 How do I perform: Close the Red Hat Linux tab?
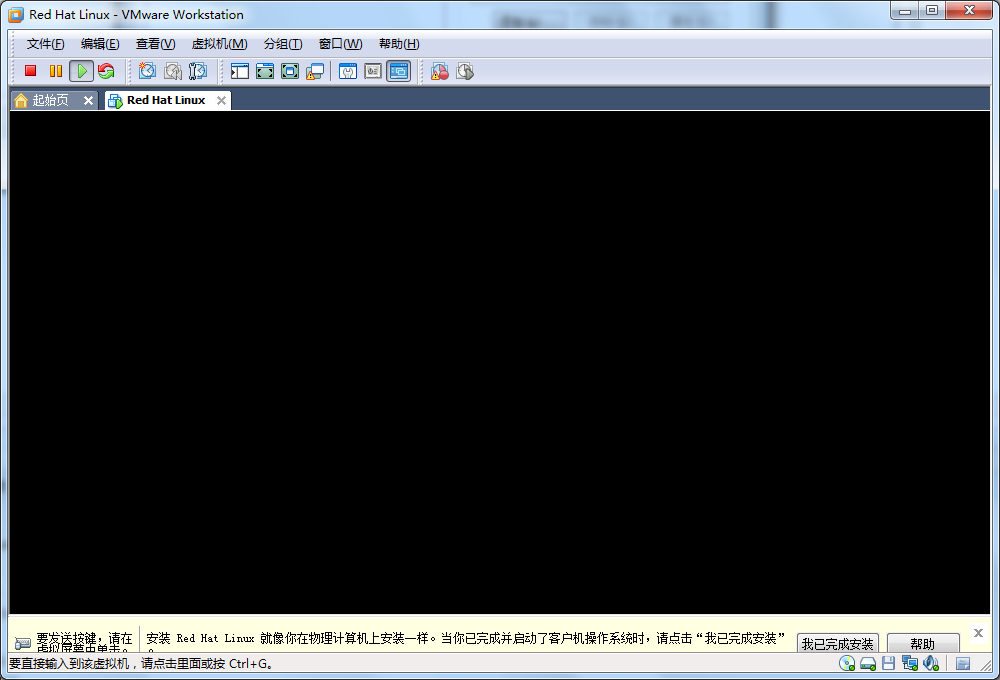pos(221,100)
